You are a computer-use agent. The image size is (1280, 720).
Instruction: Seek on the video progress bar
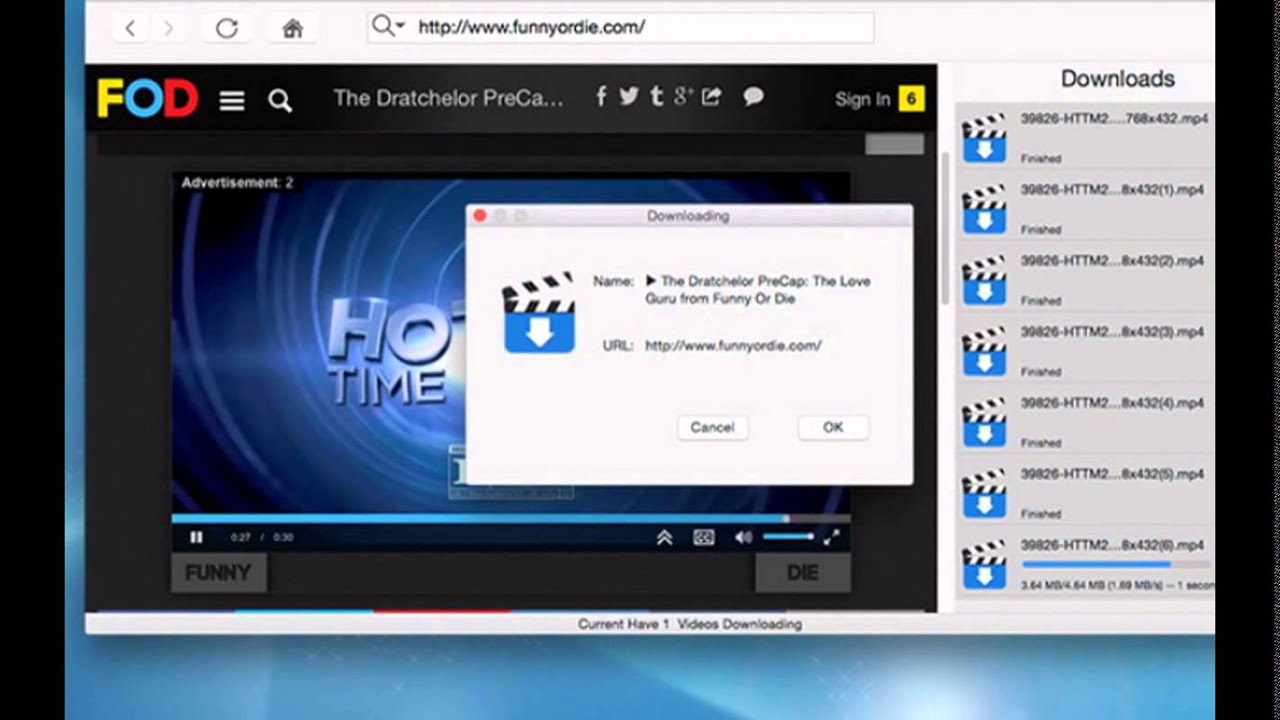coord(510,518)
